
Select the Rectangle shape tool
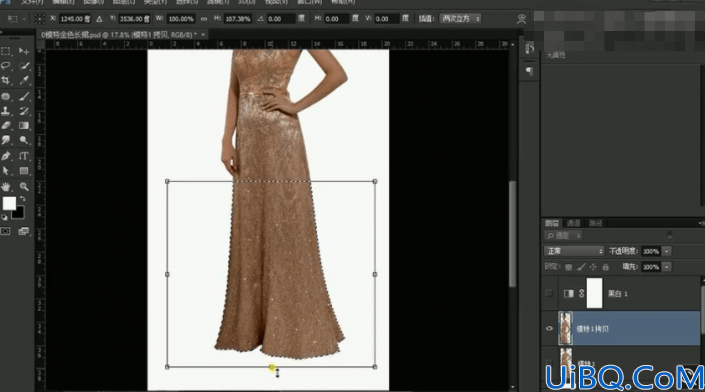click(x=24, y=171)
